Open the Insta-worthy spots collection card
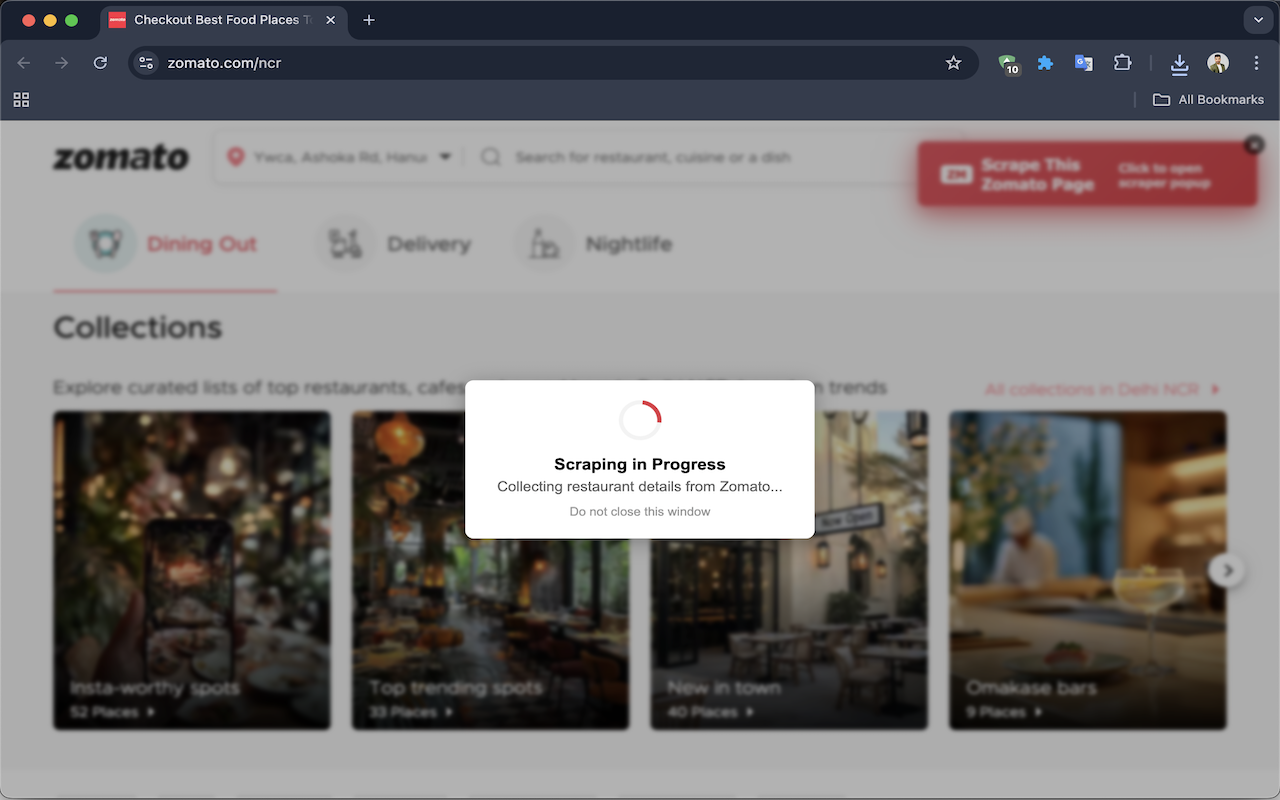Viewport: 1280px width, 800px height. pos(192,570)
